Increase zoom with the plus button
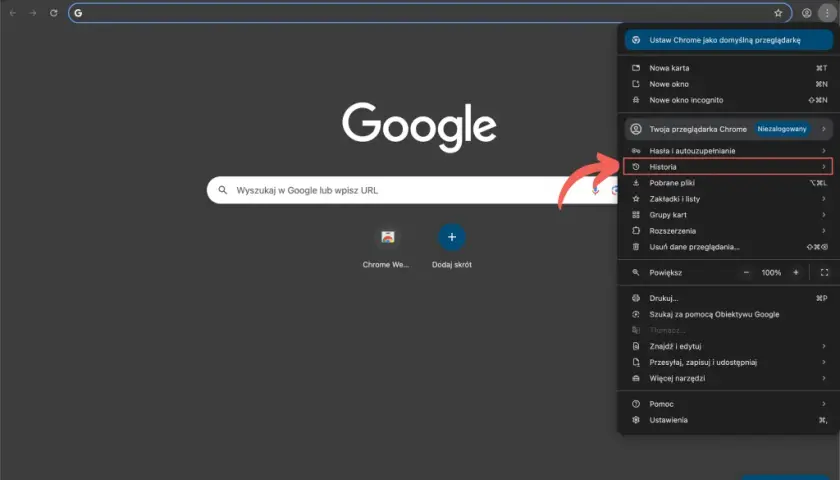Screen dimensions: 840x480 796,273
